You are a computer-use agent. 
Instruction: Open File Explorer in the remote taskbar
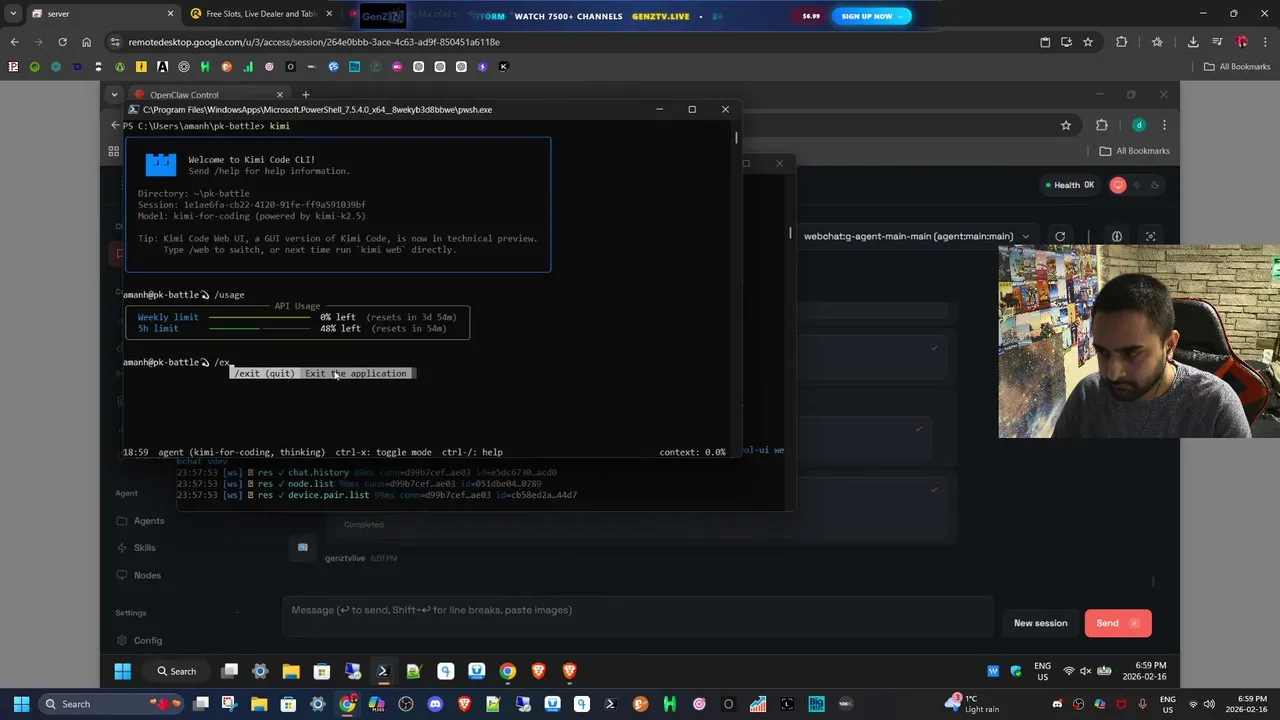point(291,671)
